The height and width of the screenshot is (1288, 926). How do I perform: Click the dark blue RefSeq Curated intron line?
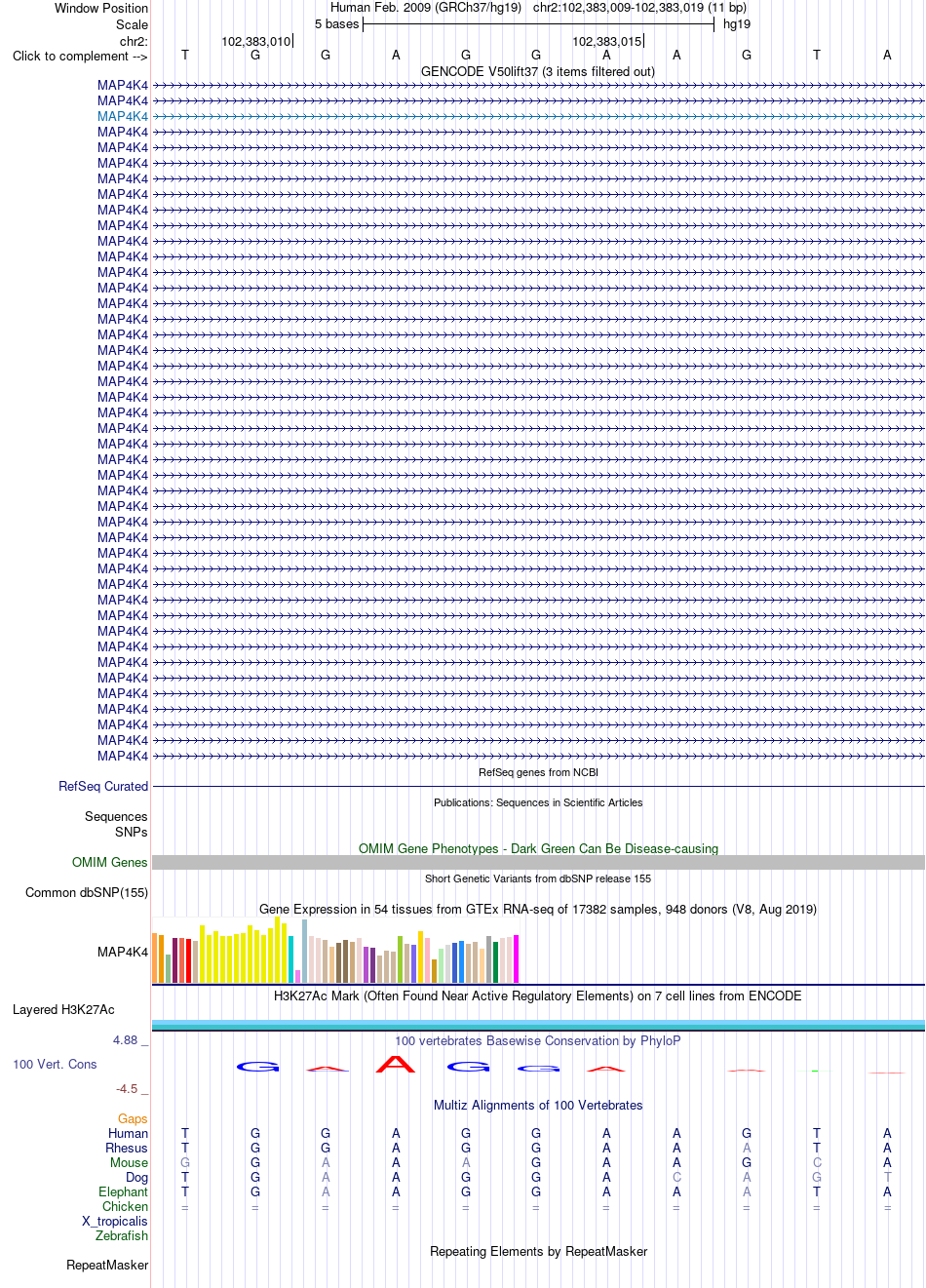(x=538, y=787)
